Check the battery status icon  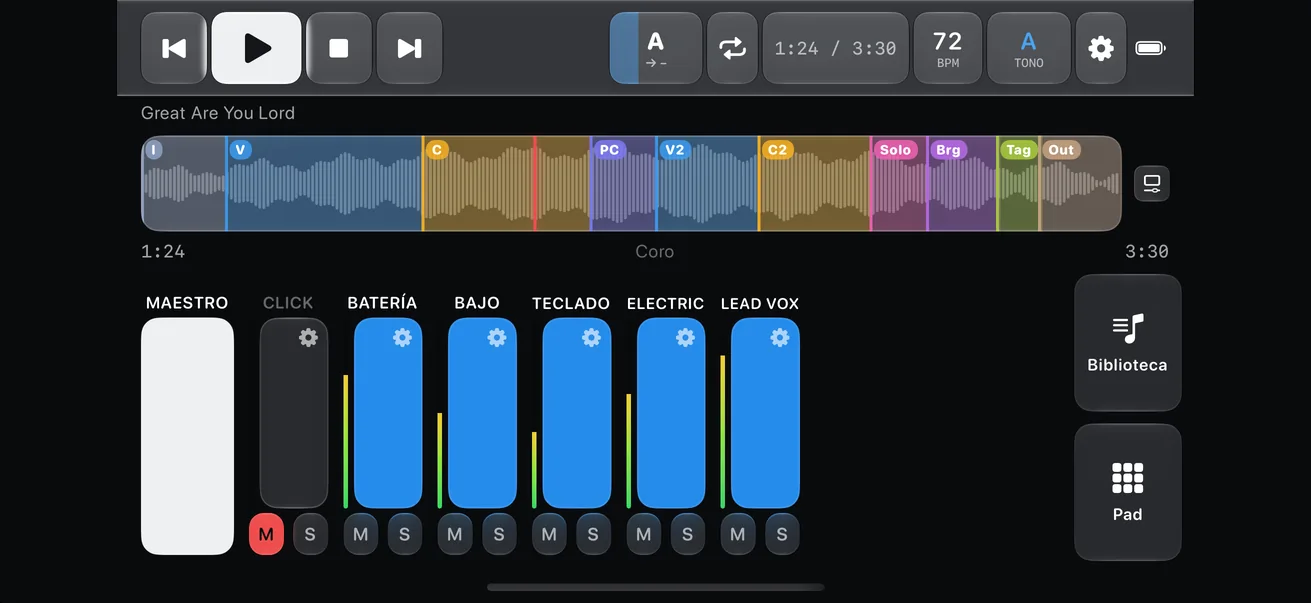1150,48
